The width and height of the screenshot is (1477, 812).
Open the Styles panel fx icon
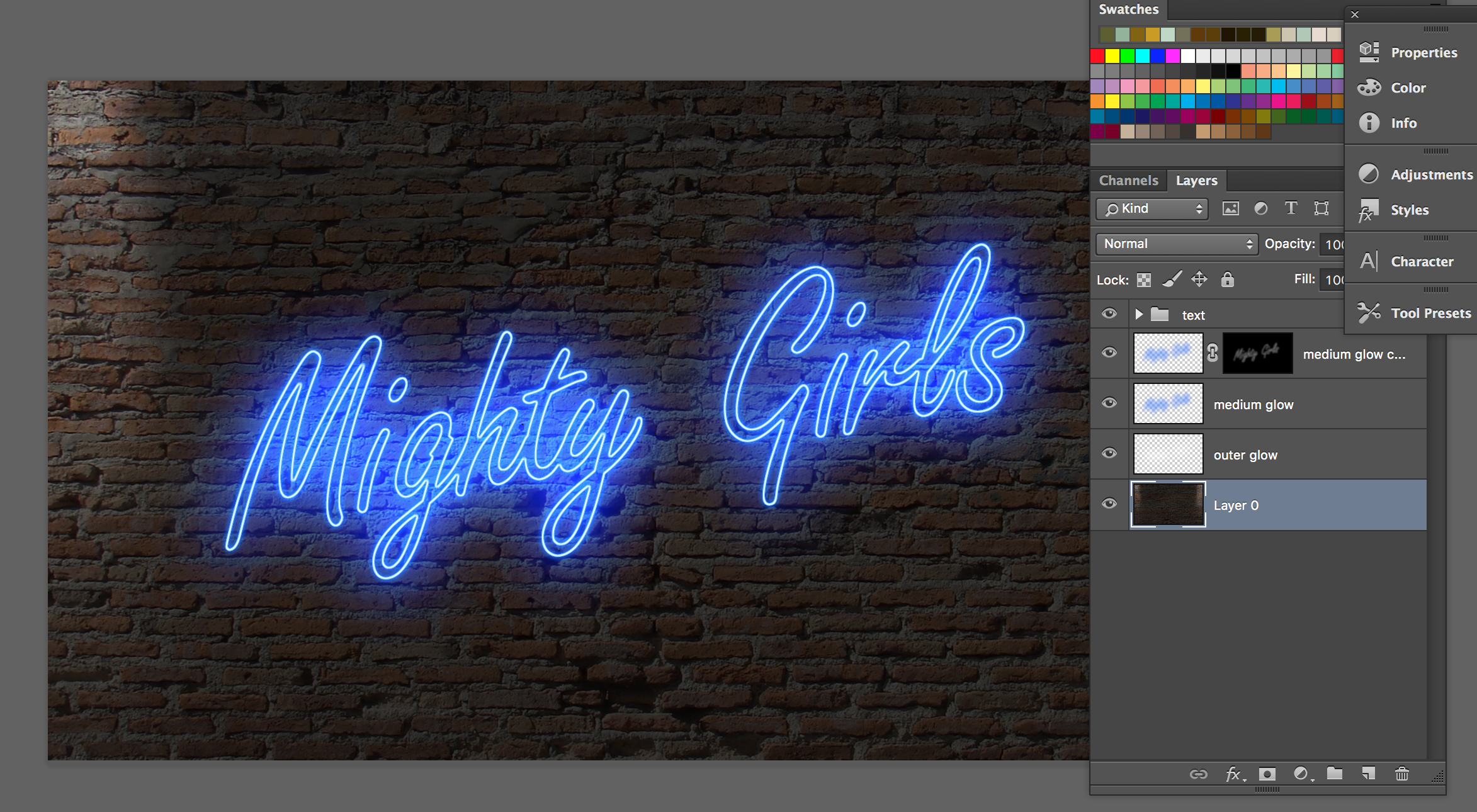coord(1368,210)
